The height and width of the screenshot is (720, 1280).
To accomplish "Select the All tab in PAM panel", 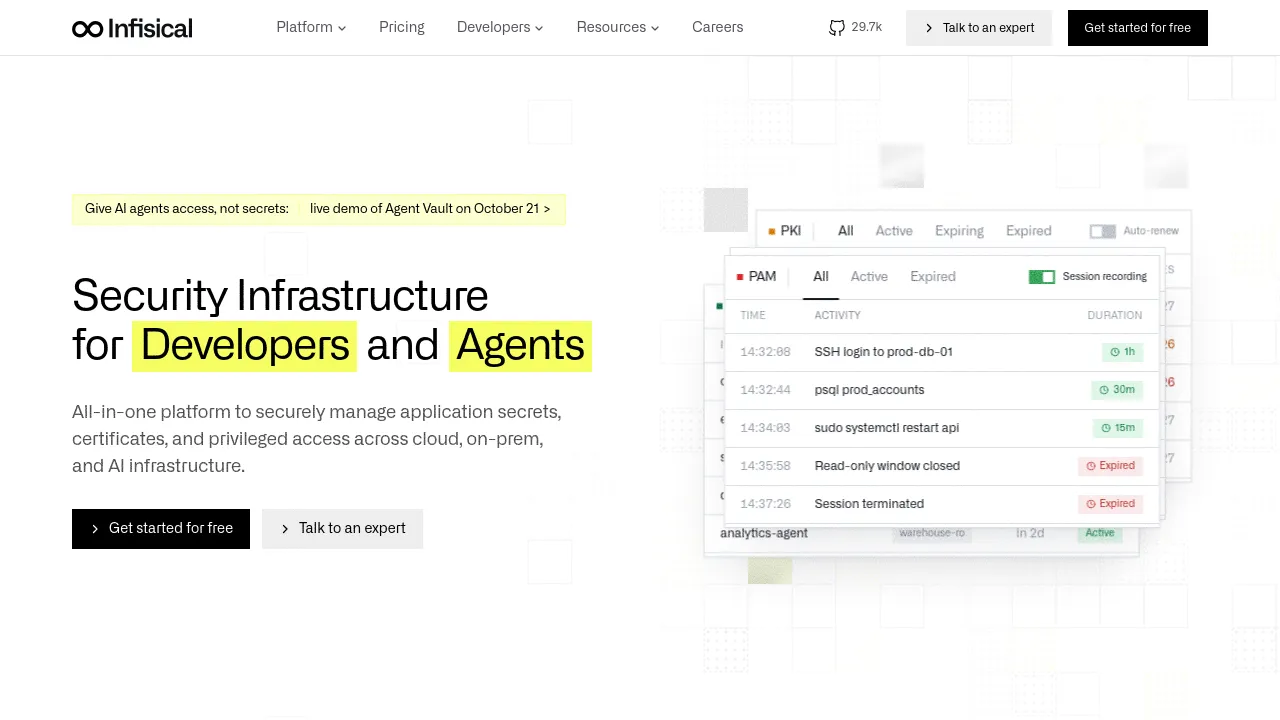I will 821,277.
